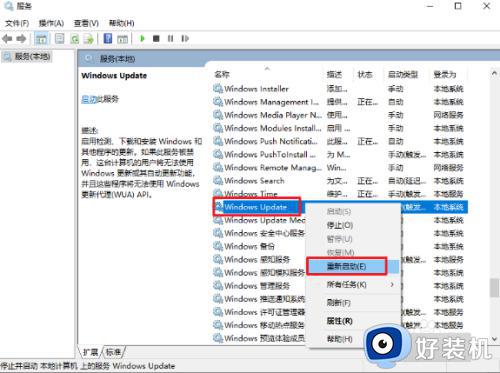This screenshot has width=500, height=373.
Task: Choose 帮助(H) in the context menu
Action: click(x=340, y=339)
